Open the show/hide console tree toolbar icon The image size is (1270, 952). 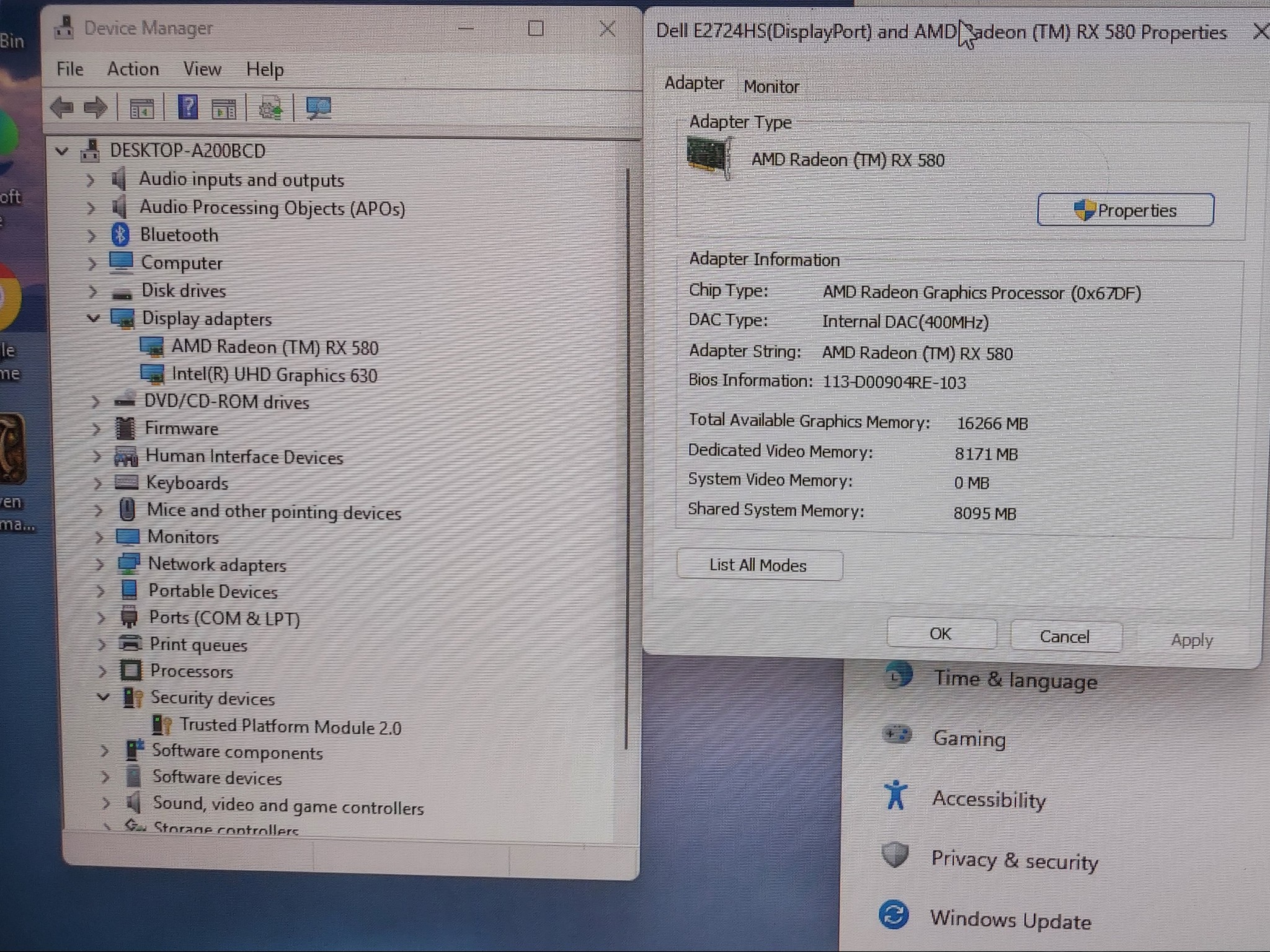[x=141, y=109]
